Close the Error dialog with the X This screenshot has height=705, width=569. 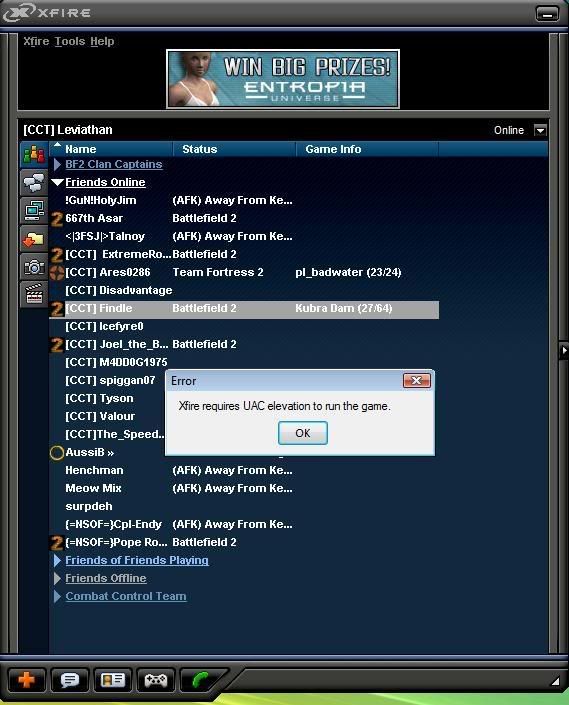click(x=417, y=381)
